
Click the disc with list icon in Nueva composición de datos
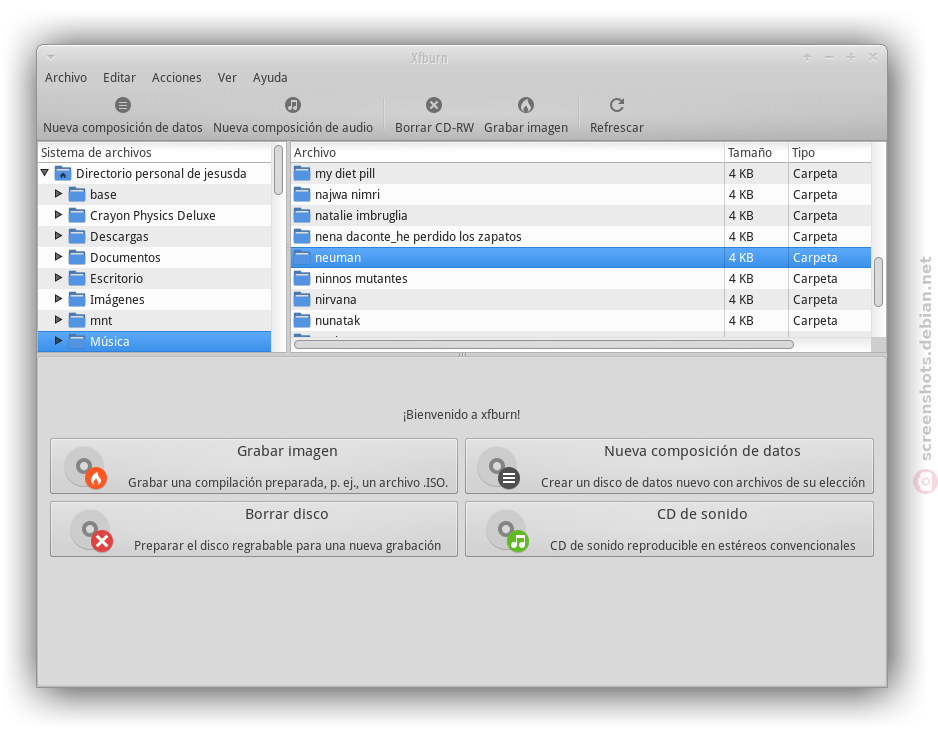point(499,468)
